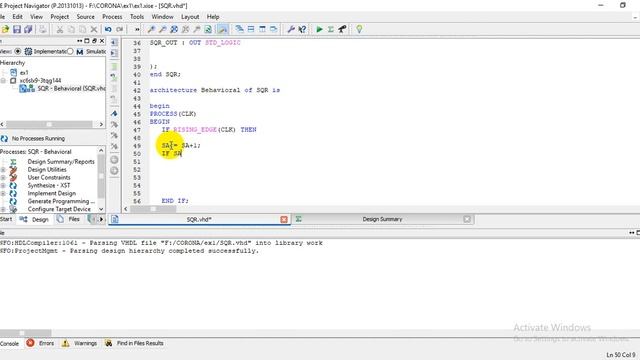Click the Redo arrow icon

[x=120, y=29]
